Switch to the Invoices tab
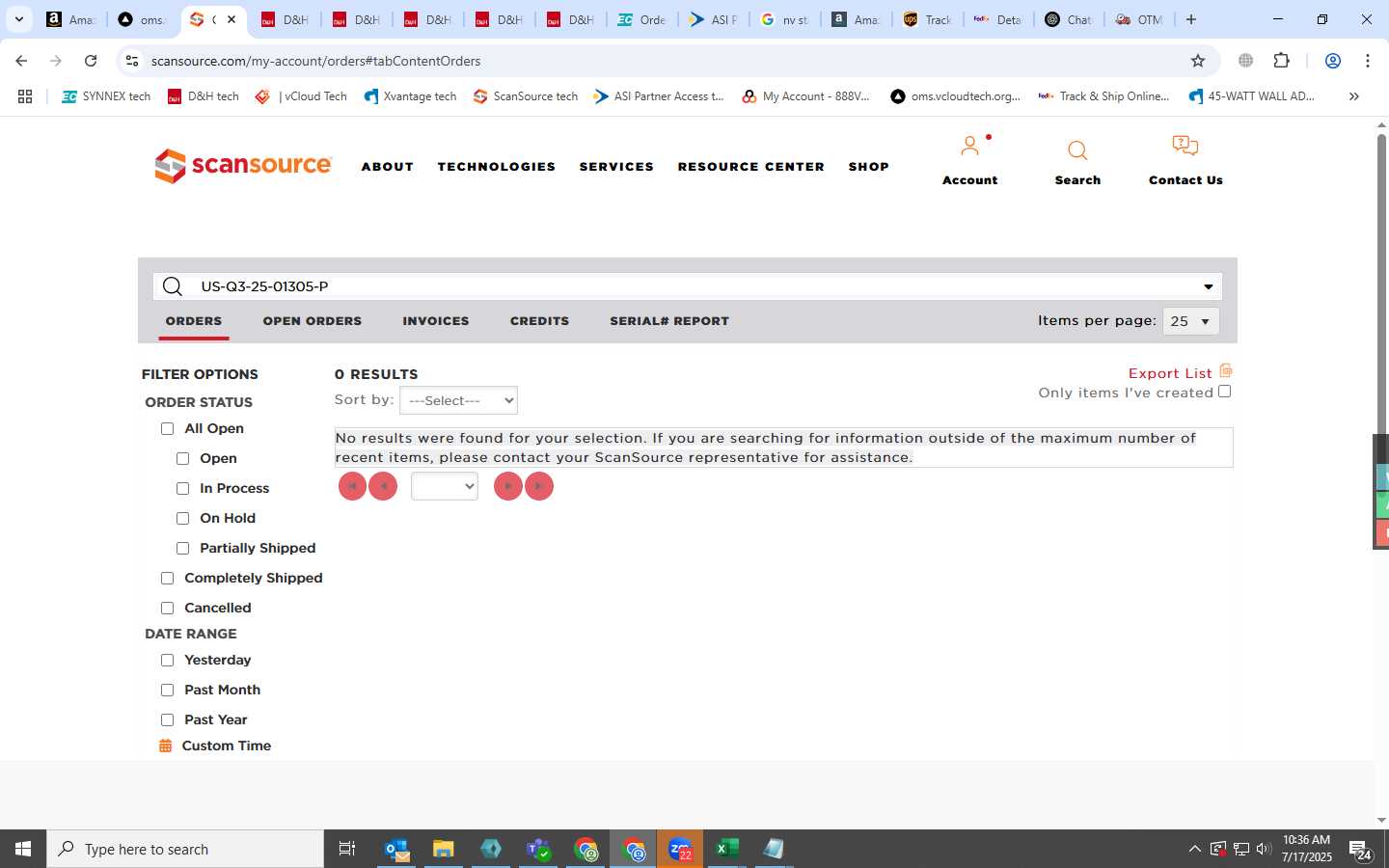The image size is (1389, 868). 436,321
